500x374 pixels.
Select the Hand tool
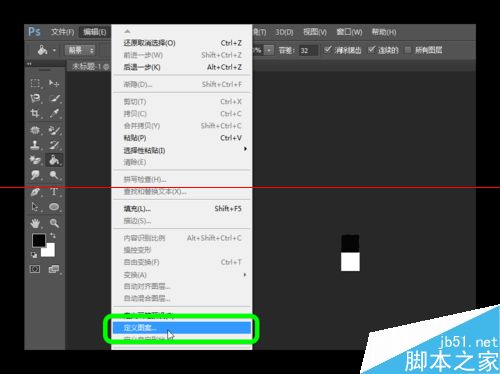click(35, 223)
